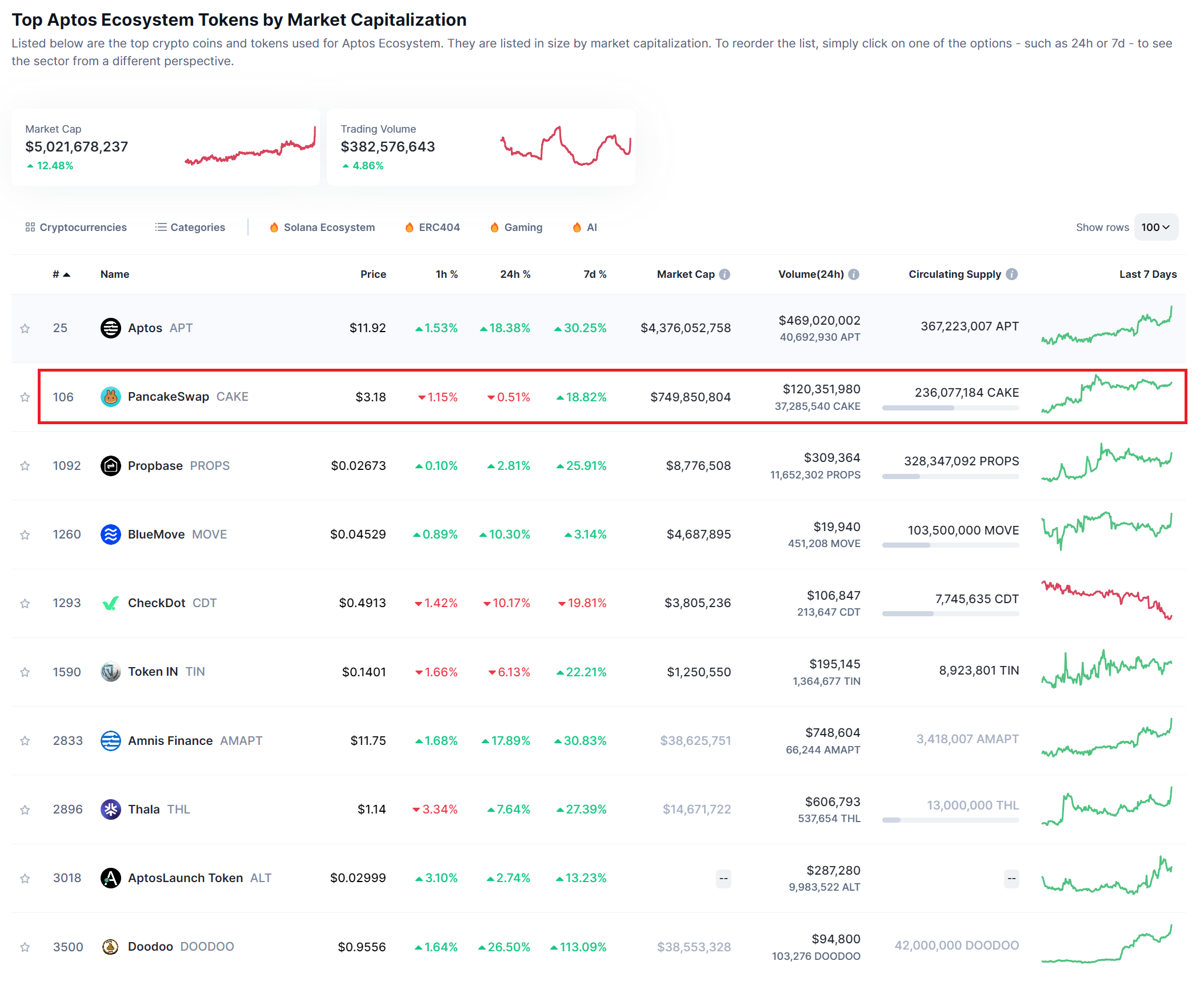The image size is (1204, 981).
Task: Open CheckDot CDT coin page
Action: pos(172,603)
